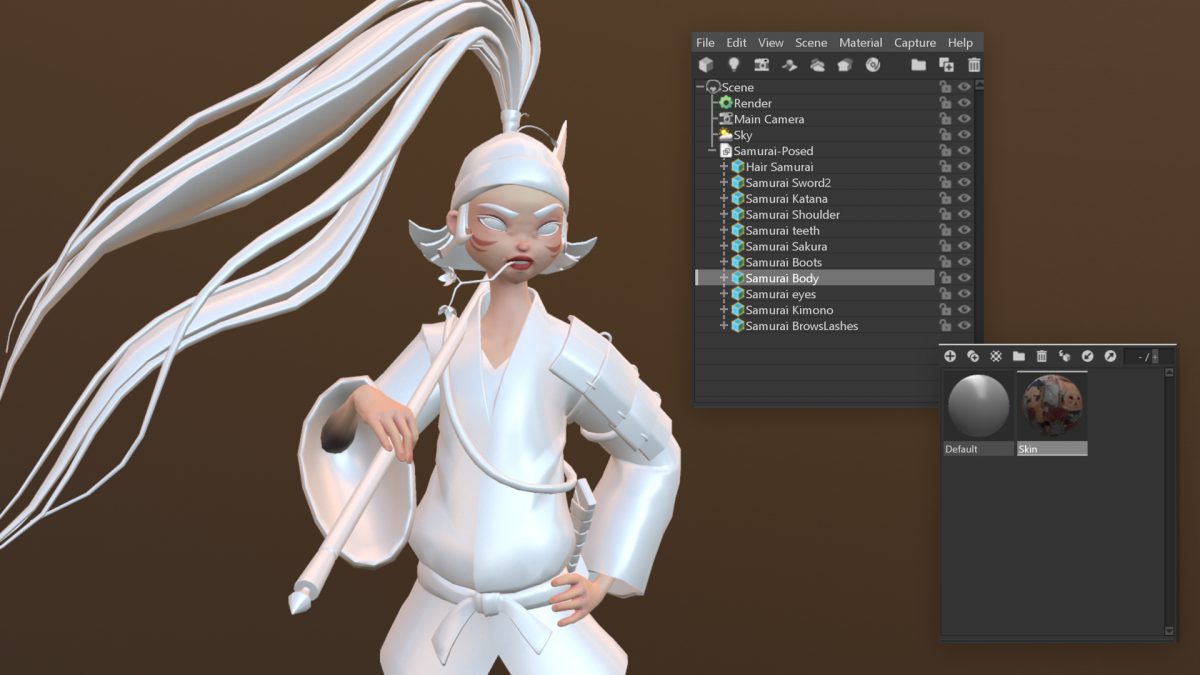Add a new mesh object with the cube icon
Screen dimensions: 1200x675
(706, 64)
